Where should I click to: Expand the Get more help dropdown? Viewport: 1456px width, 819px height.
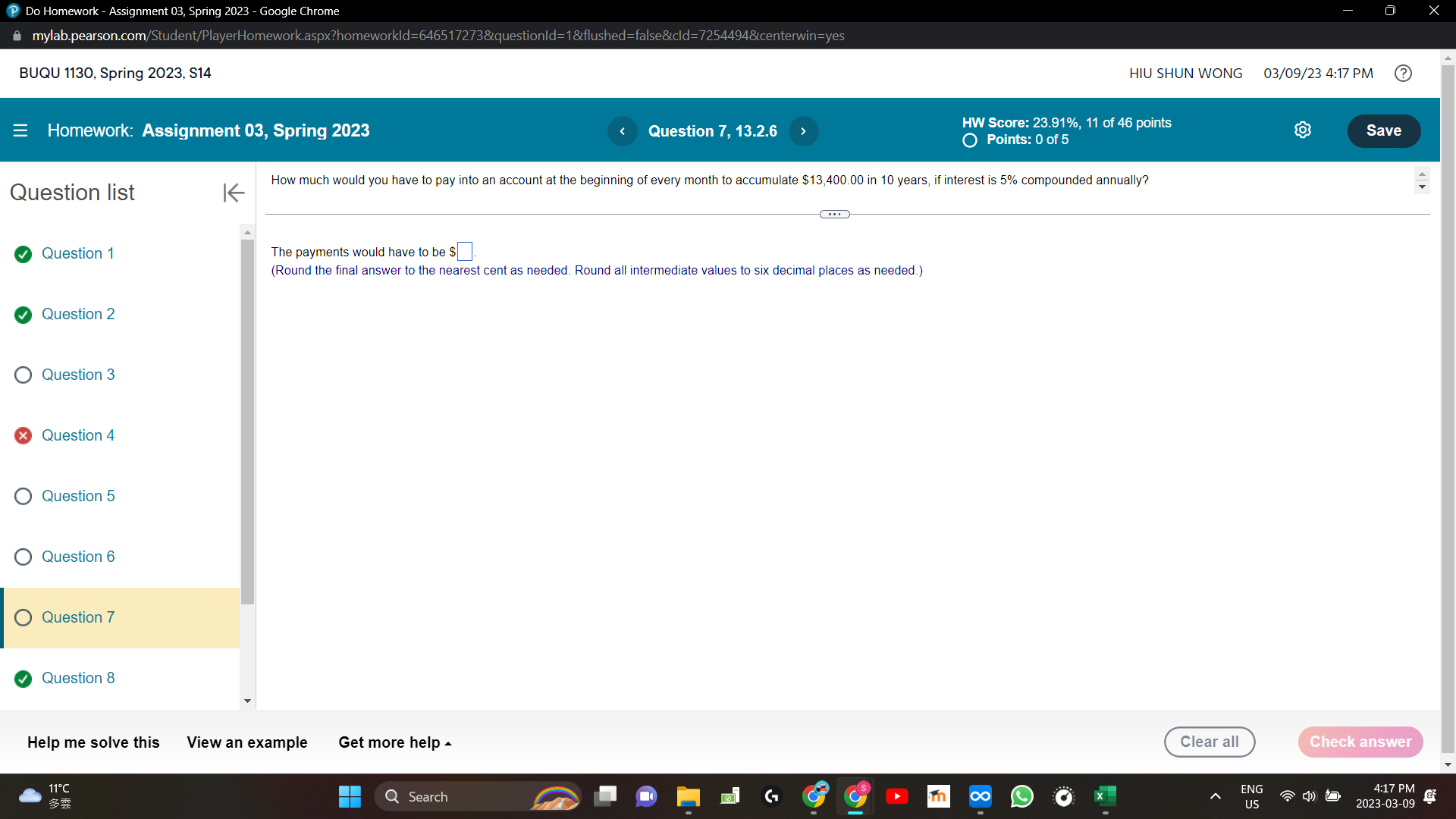[394, 742]
